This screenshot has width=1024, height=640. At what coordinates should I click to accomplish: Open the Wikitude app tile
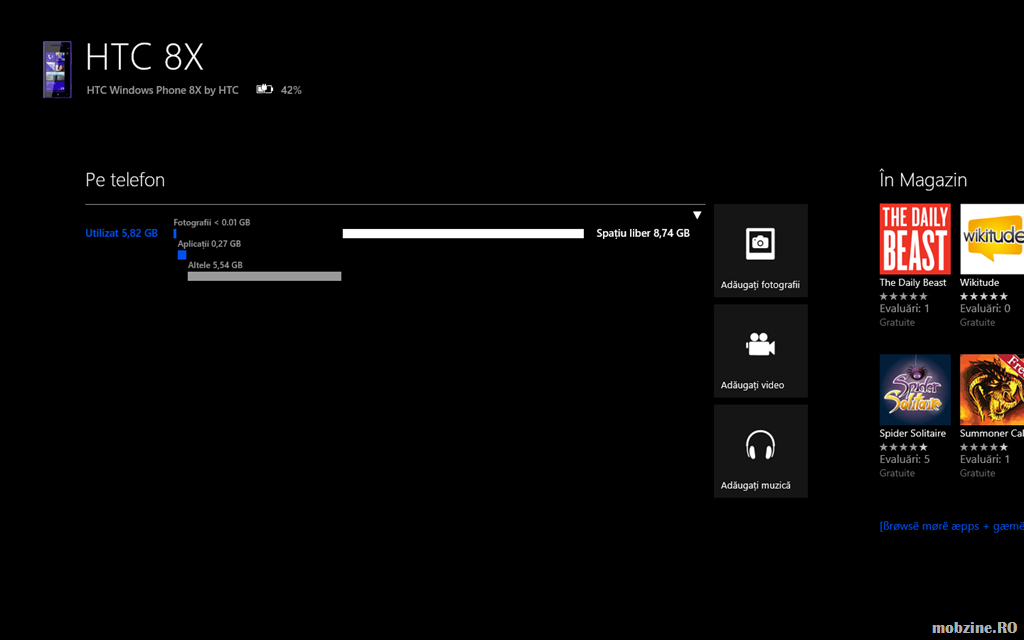pyautogui.click(x=992, y=239)
